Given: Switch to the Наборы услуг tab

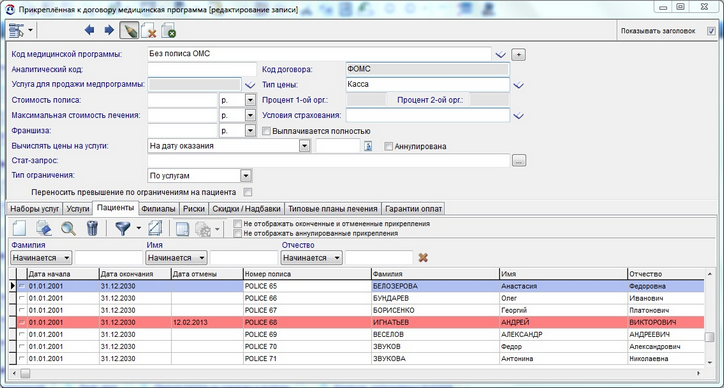Looking at the screenshot, I should pos(35,209).
